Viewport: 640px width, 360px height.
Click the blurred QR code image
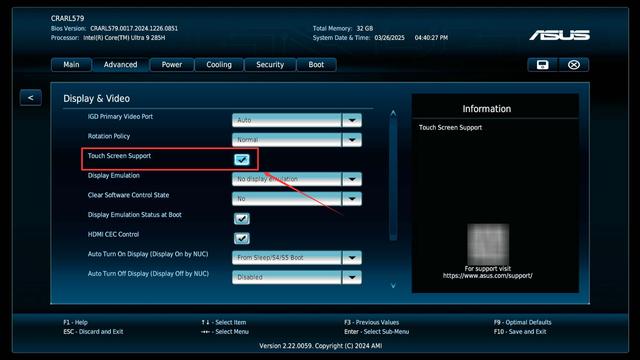click(488, 244)
